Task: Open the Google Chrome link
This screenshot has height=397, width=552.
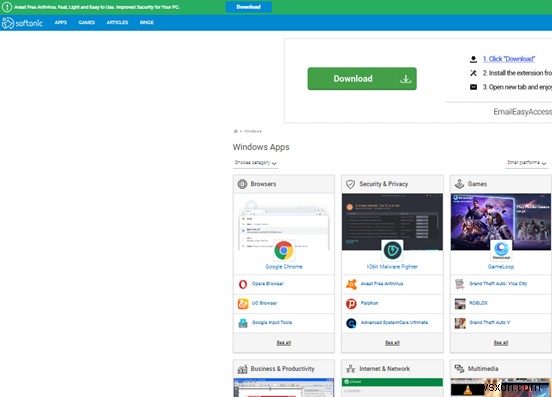Action: (x=284, y=267)
